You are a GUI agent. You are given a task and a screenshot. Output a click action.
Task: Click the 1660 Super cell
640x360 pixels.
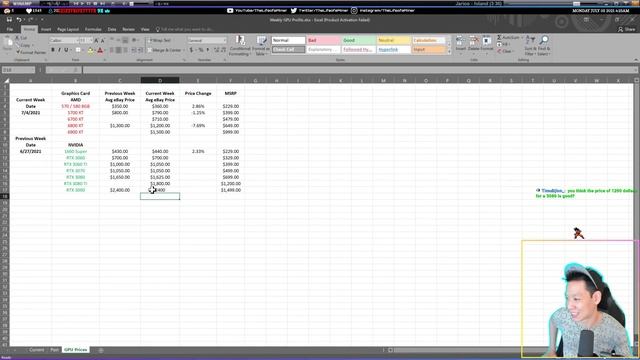coord(76,151)
